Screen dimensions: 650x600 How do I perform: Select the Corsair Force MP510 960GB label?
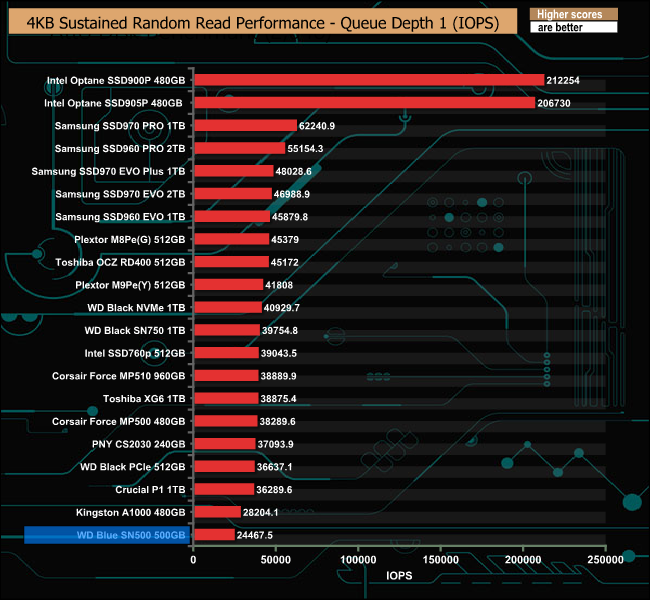click(119, 376)
